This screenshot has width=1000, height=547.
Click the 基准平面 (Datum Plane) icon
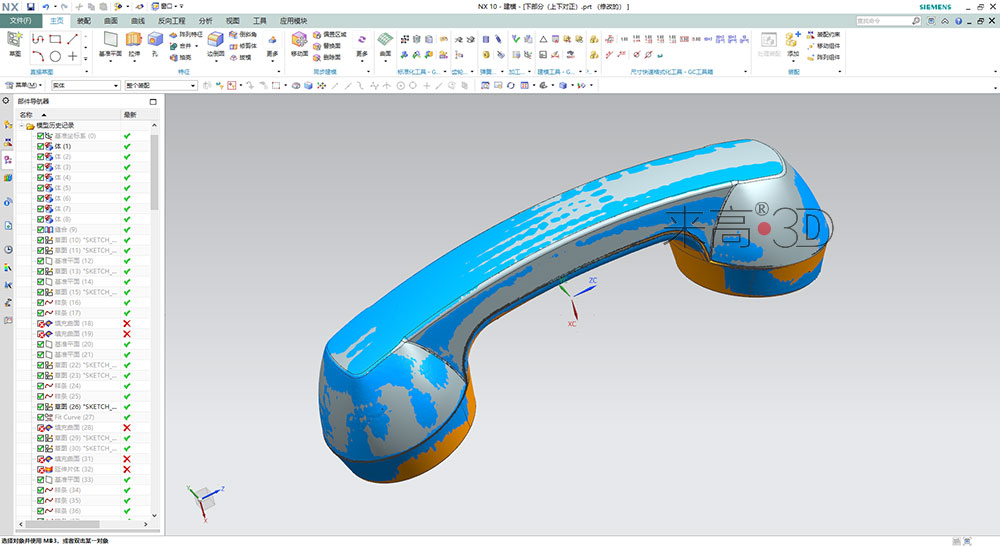(x=109, y=41)
